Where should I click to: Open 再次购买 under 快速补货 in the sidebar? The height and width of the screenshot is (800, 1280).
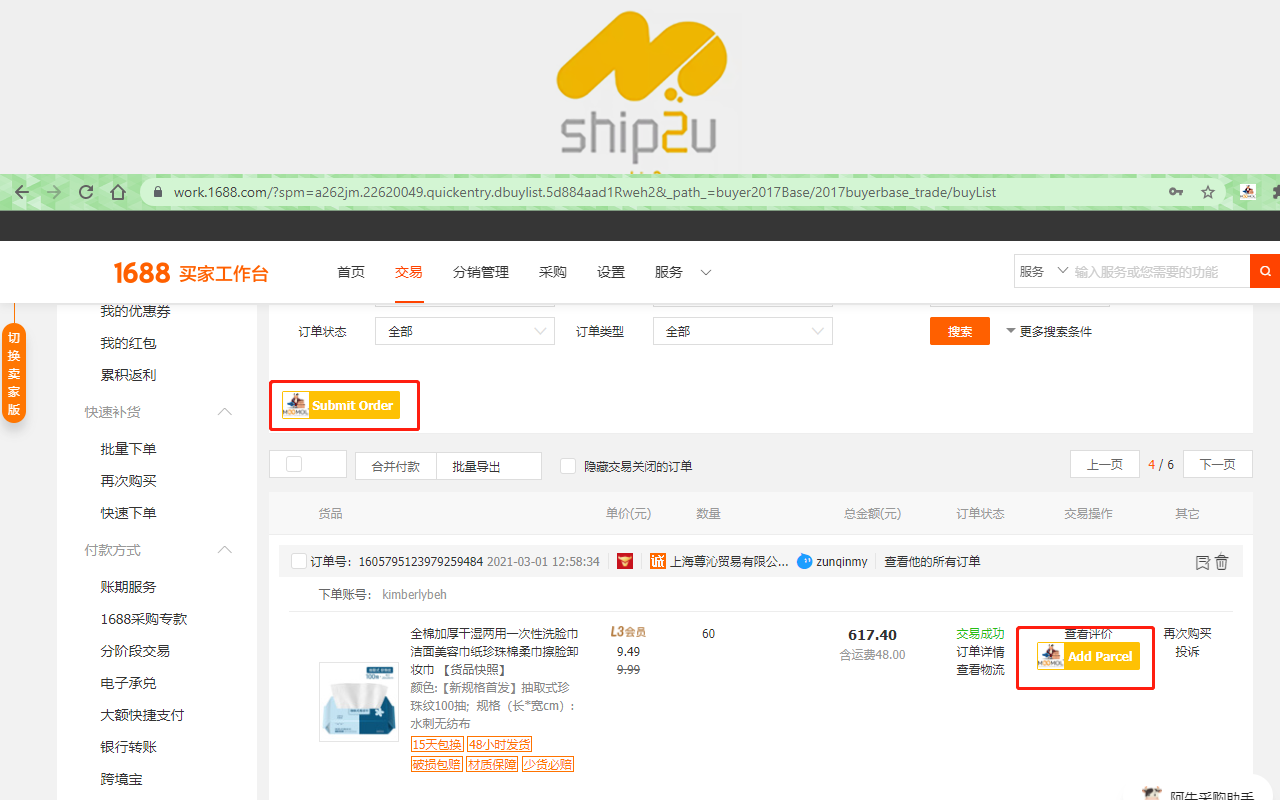click(128, 481)
